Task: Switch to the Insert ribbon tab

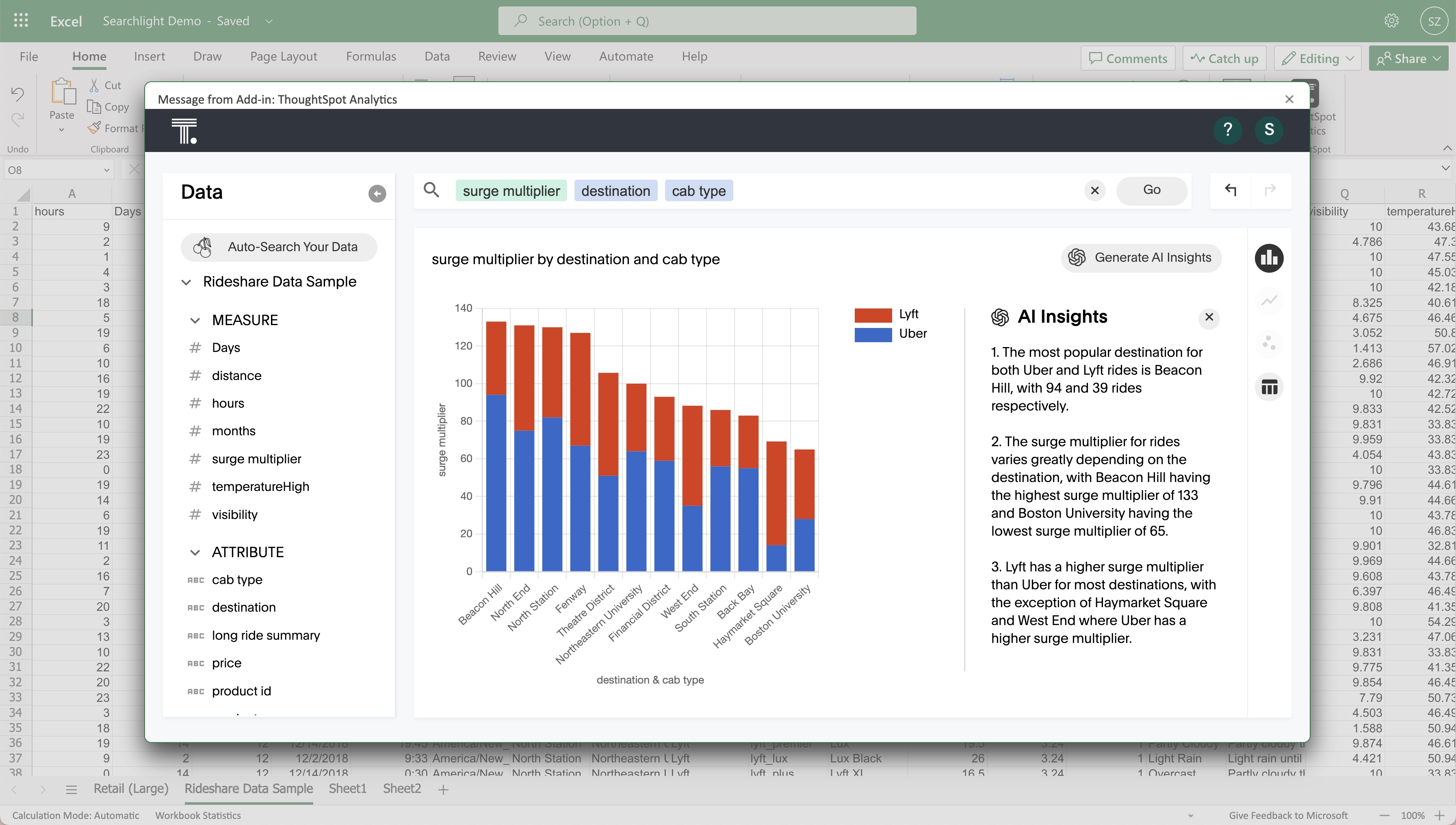Action: click(x=149, y=56)
